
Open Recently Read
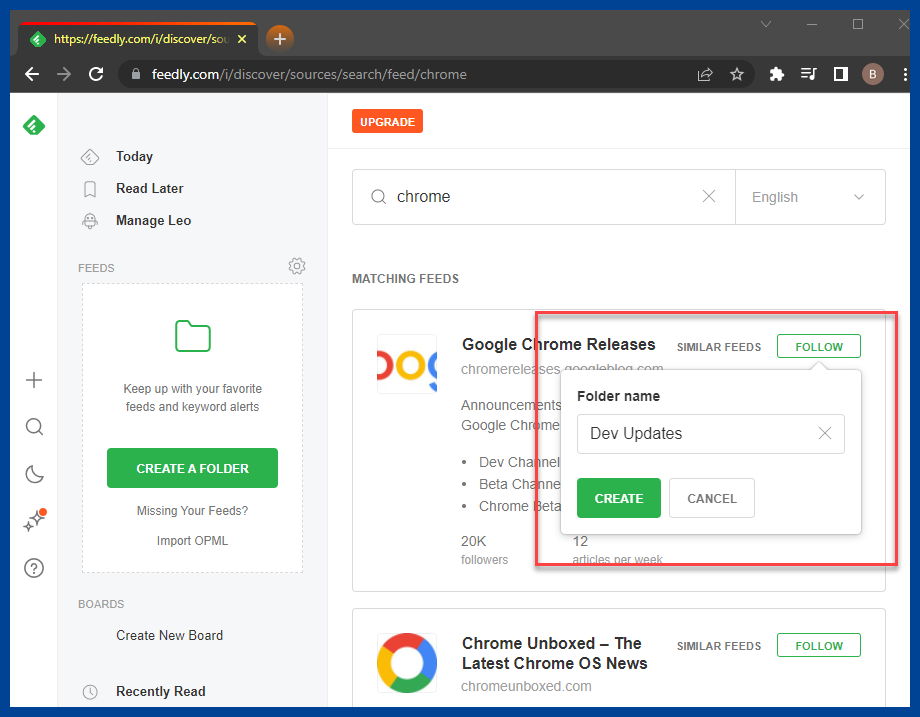161,692
